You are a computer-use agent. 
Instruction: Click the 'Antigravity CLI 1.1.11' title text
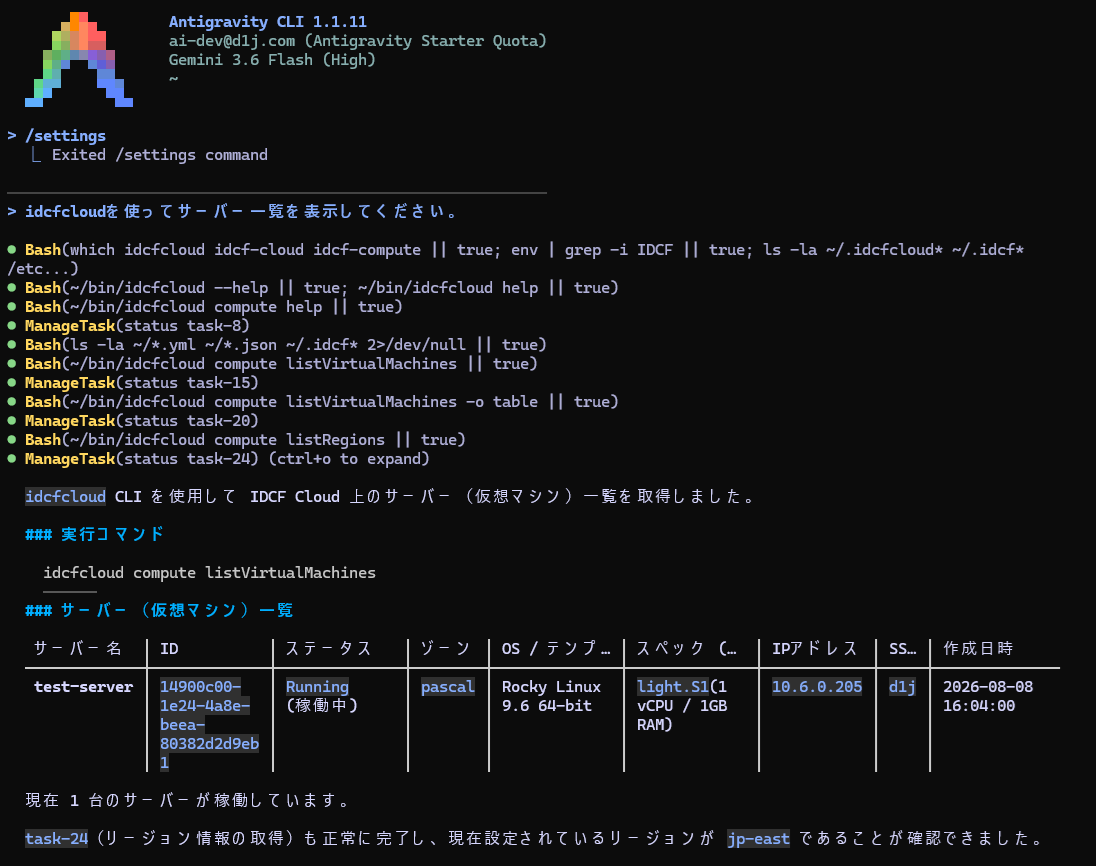pos(268,22)
